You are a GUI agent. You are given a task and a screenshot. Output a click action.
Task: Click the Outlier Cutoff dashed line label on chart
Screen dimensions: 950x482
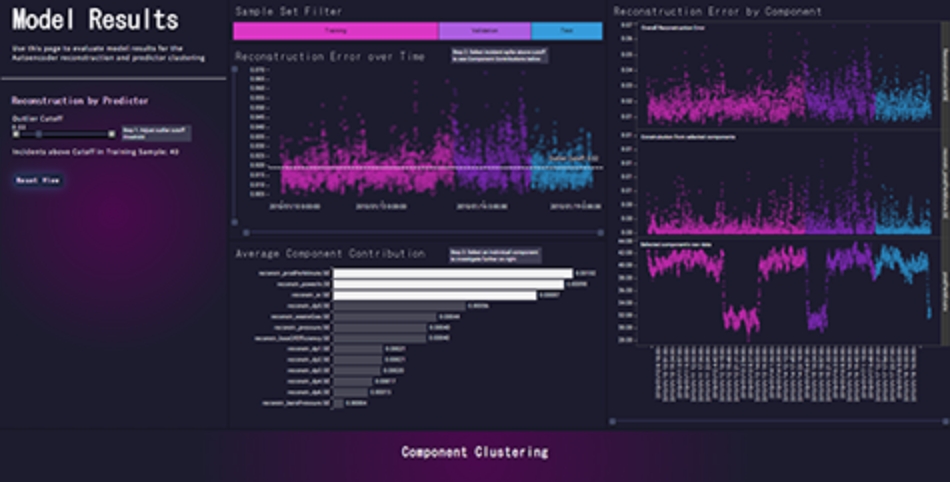tap(573, 159)
